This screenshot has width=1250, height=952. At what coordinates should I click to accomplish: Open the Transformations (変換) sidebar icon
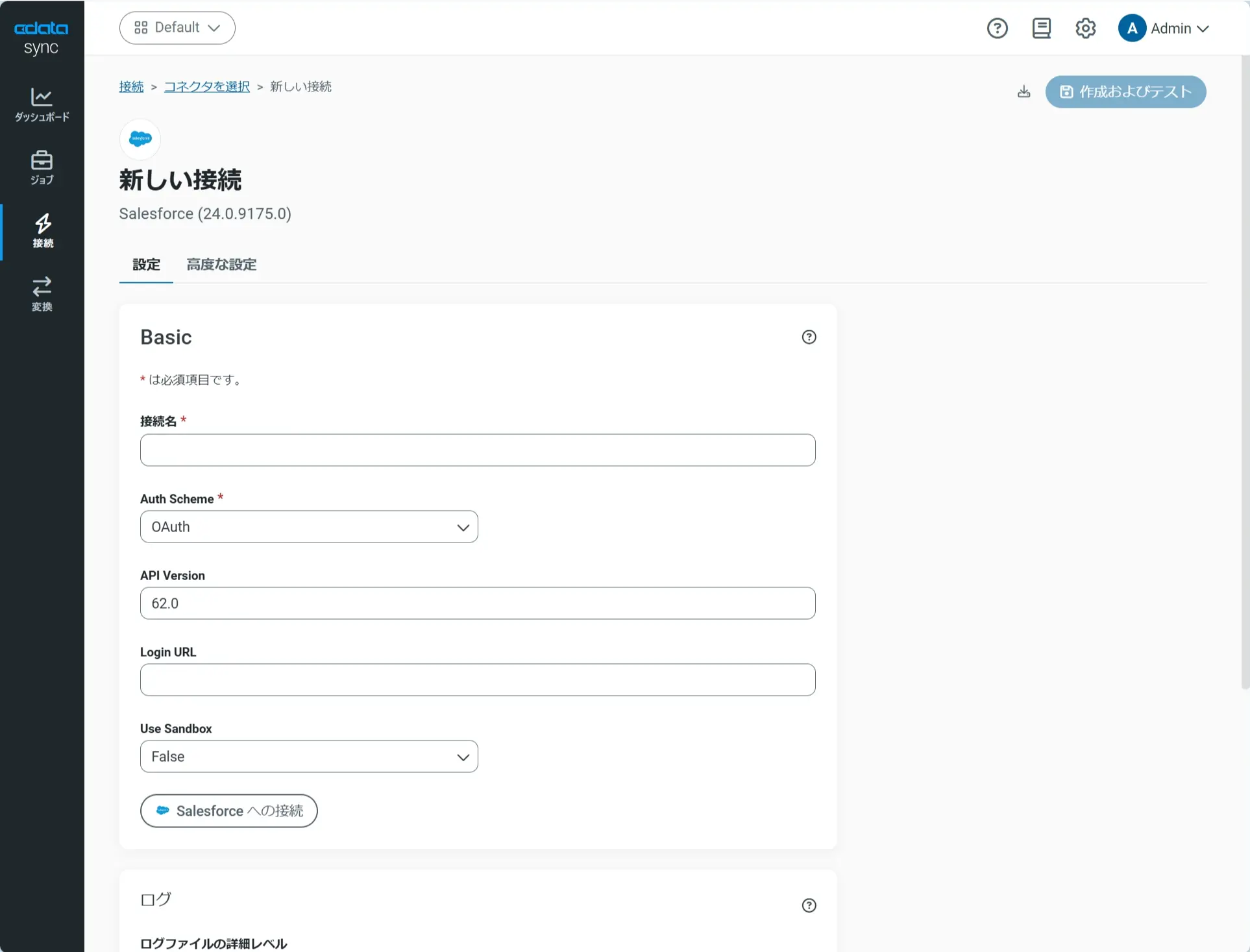(x=42, y=293)
